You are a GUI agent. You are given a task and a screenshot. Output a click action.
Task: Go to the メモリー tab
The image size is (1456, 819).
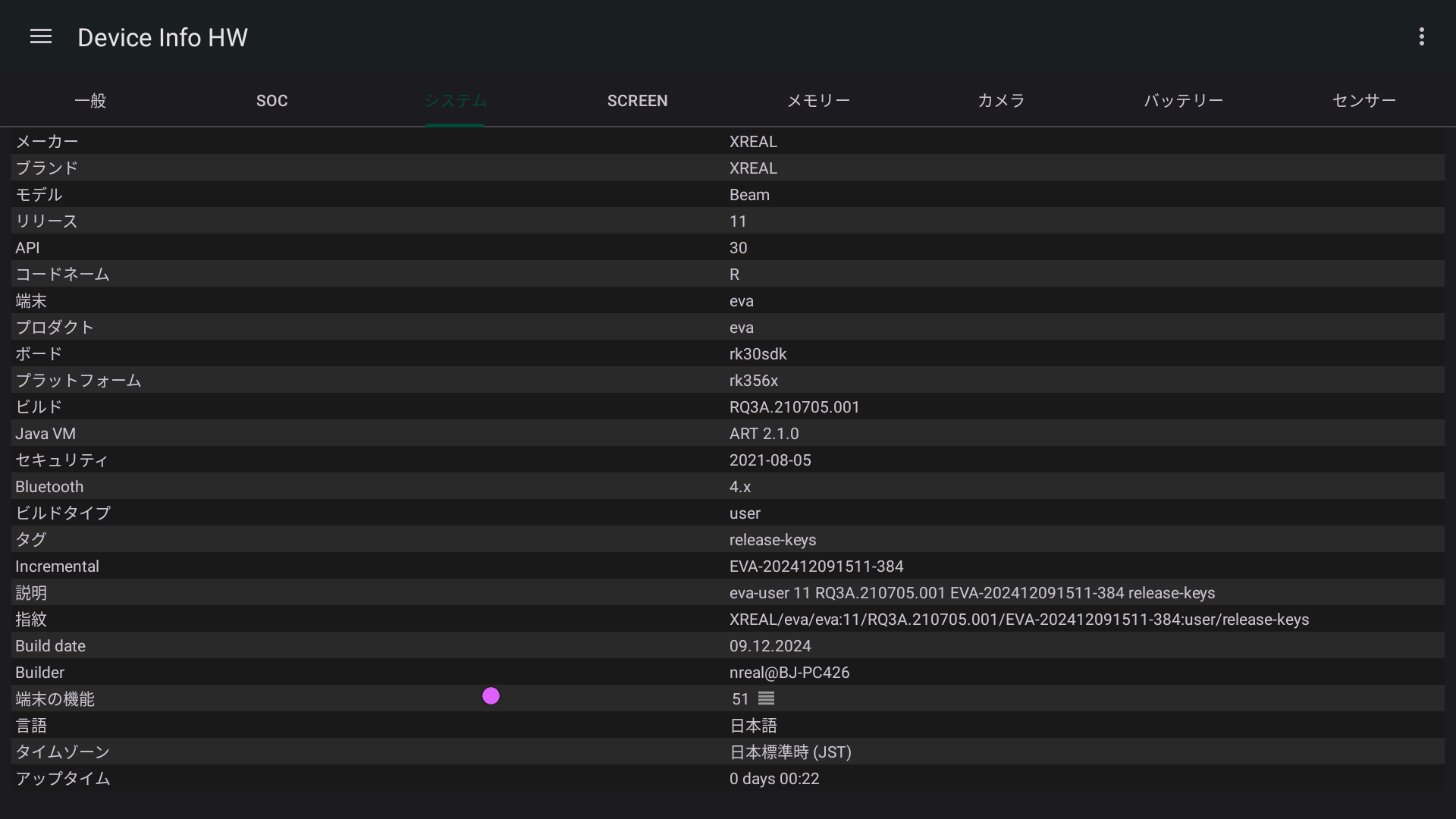click(818, 101)
